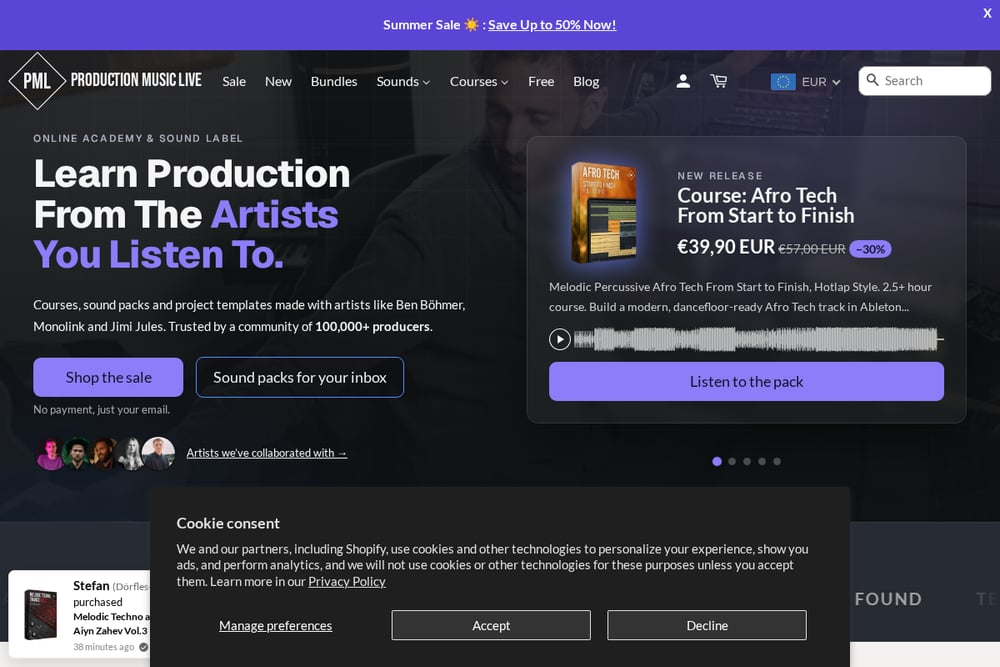
Task: Click No payment, just your email text
Action: 101,409
